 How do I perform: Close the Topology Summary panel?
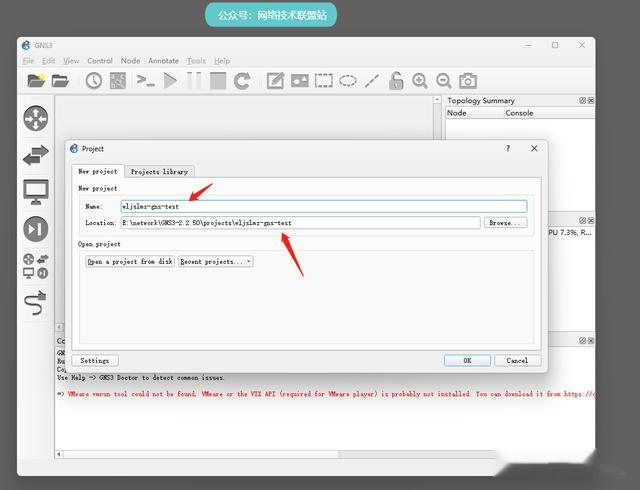click(591, 100)
